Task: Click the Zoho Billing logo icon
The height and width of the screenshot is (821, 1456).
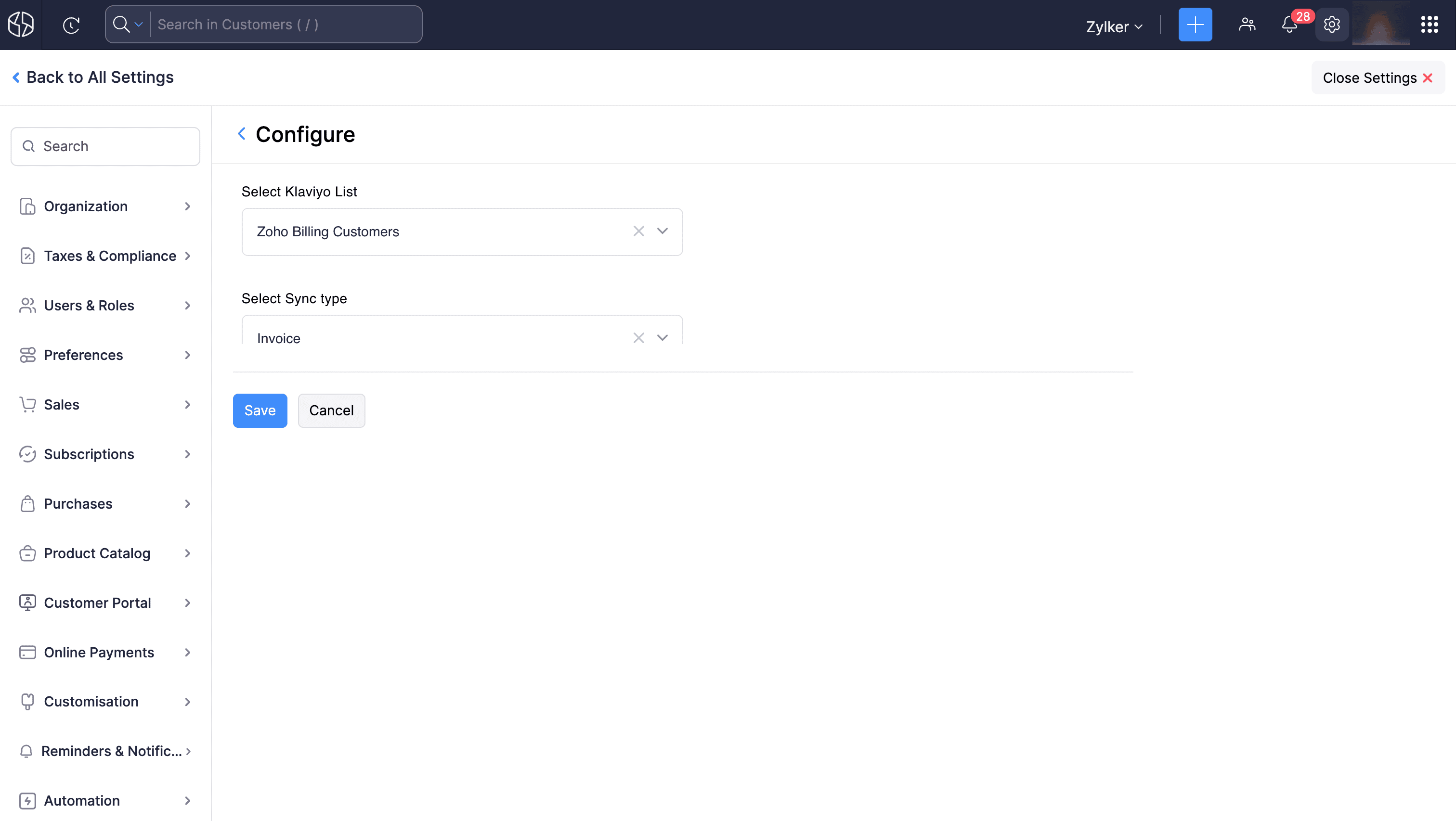Action: (x=21, y=25)
